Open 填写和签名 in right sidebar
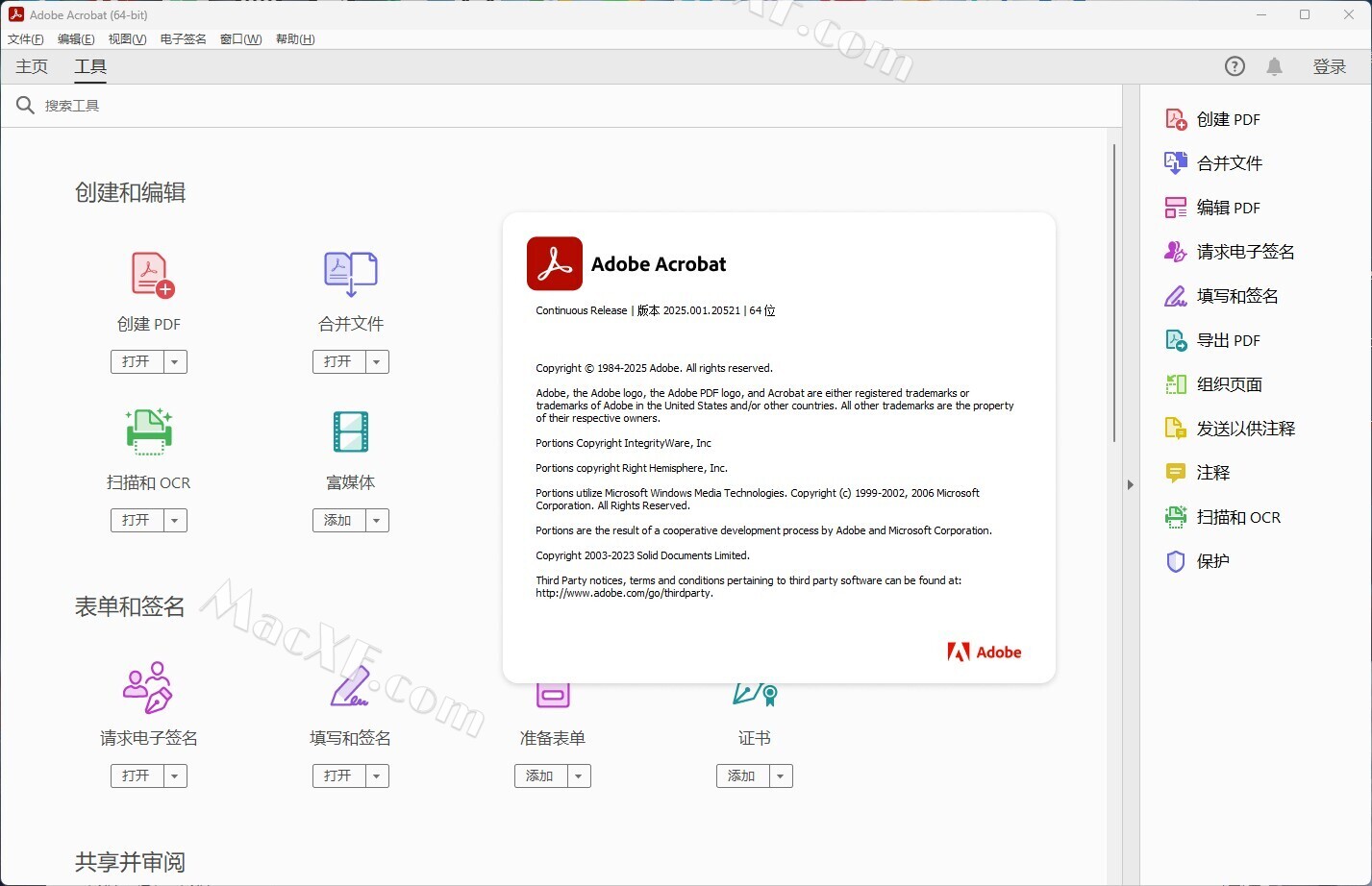 tap(1221, 296)
